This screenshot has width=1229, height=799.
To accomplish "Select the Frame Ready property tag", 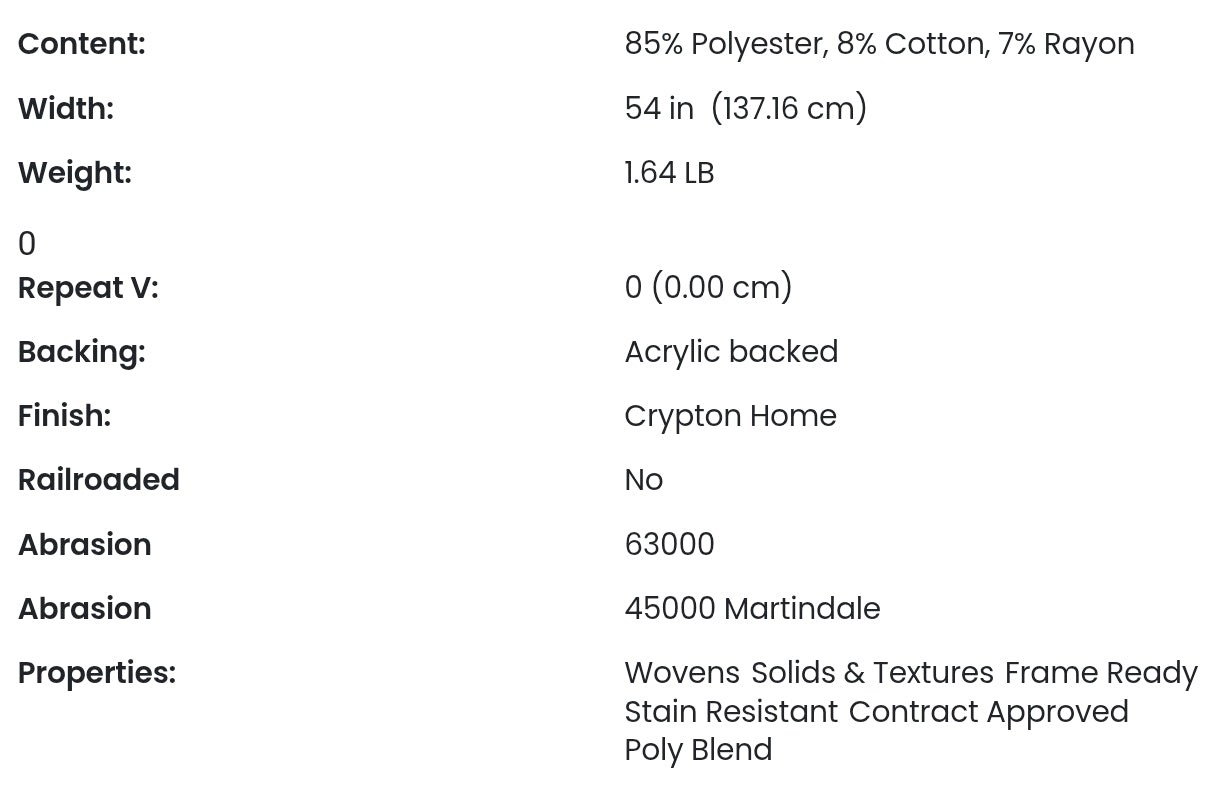I will (1101, 673).
